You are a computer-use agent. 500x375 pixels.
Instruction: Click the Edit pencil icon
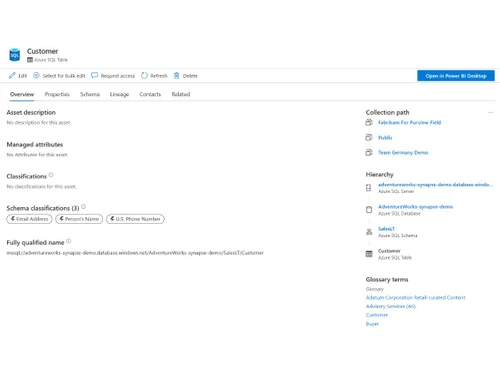pos(12,76)
